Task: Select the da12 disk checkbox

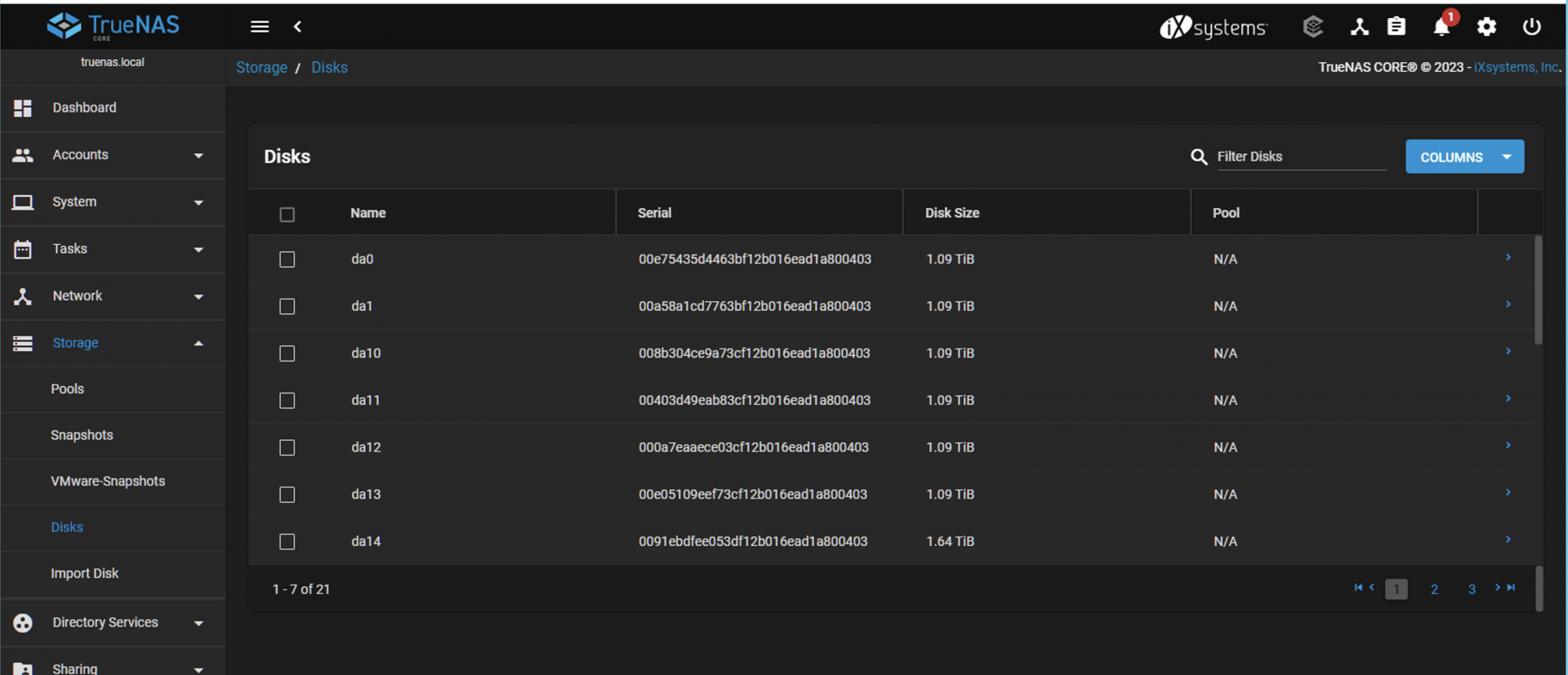Action: click(x=287, y=448)
